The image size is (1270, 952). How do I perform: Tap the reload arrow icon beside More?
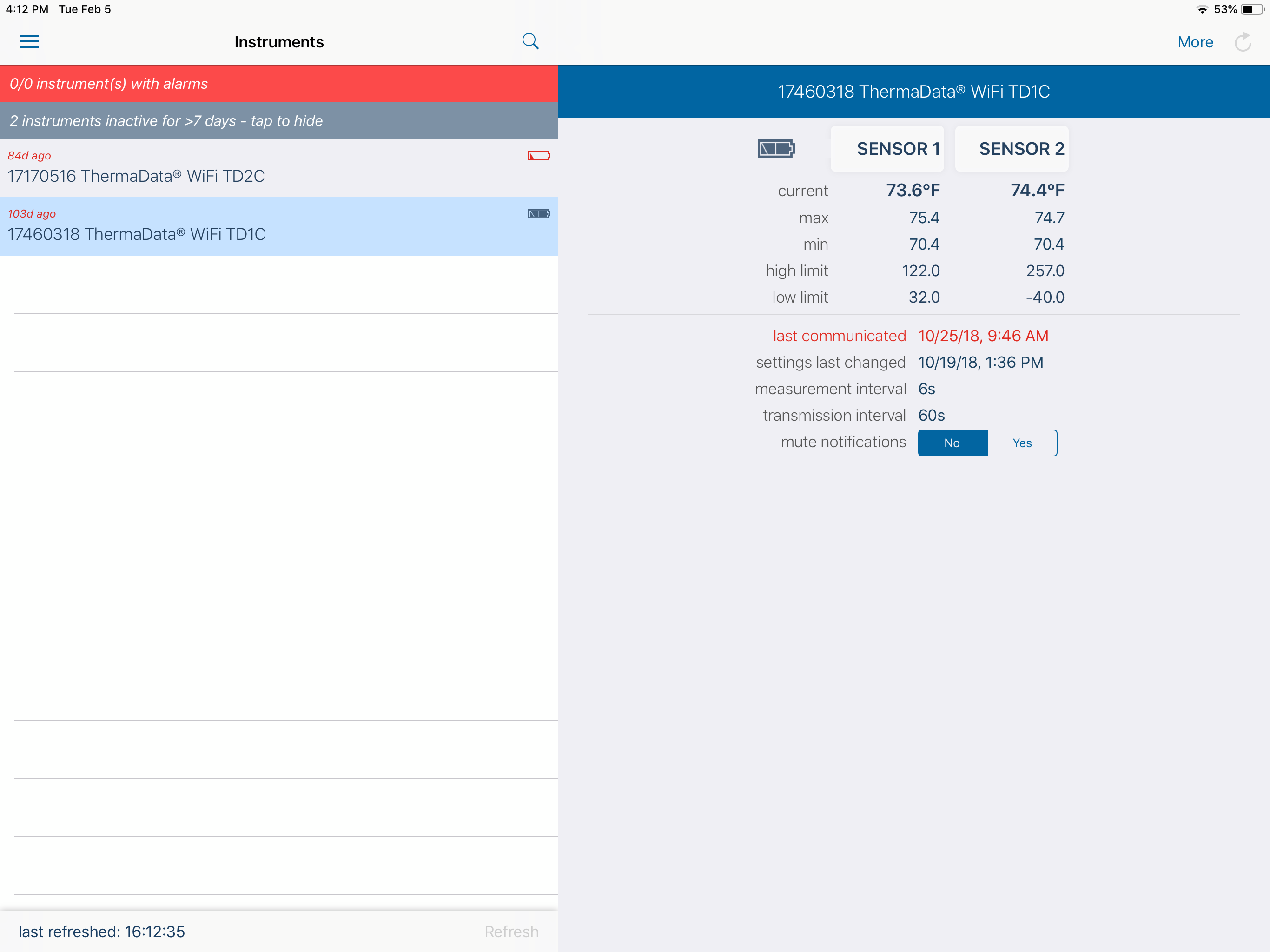click(x=1243, y=42)
